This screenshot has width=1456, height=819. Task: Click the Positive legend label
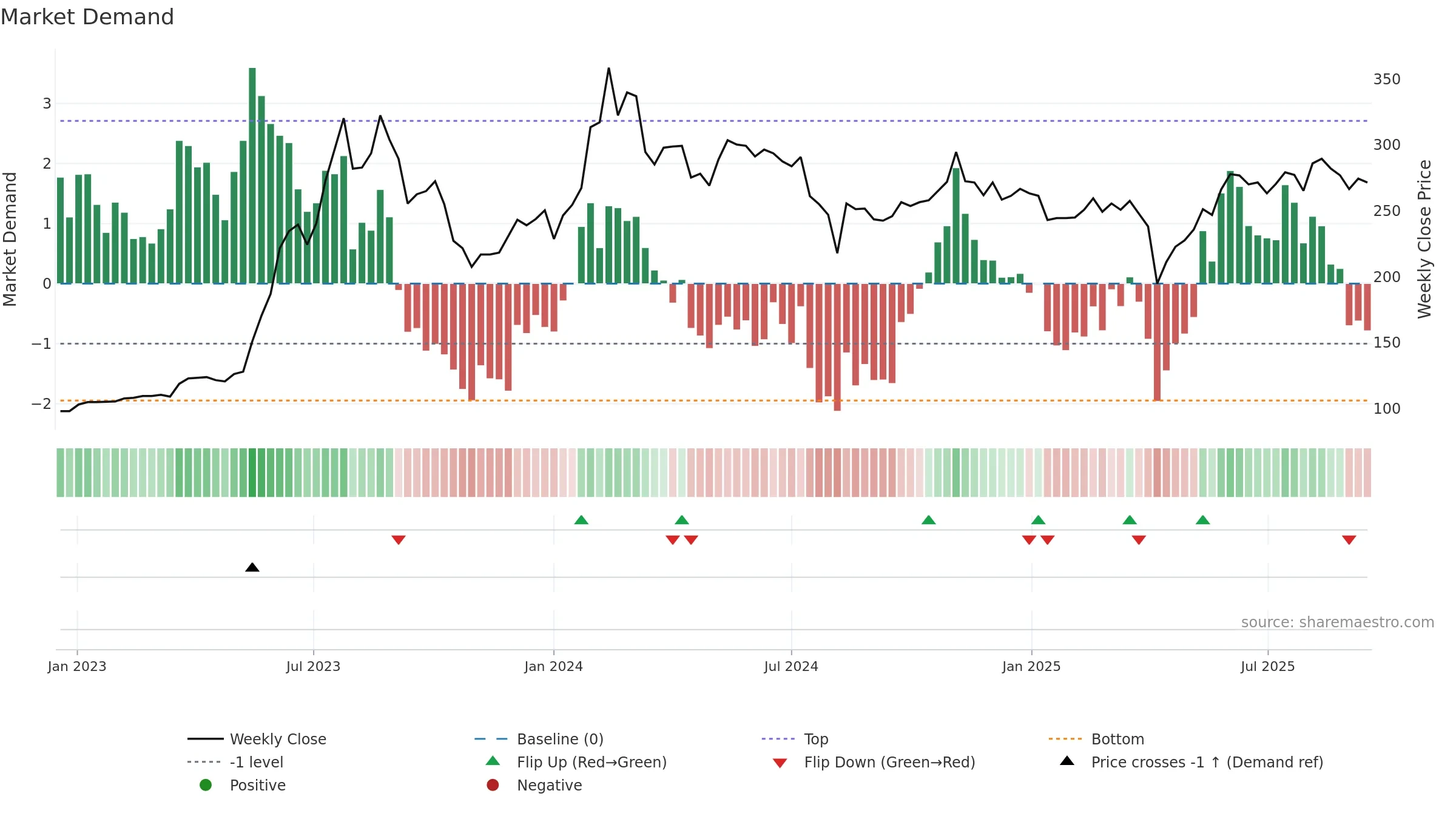[x=258, y=785]
